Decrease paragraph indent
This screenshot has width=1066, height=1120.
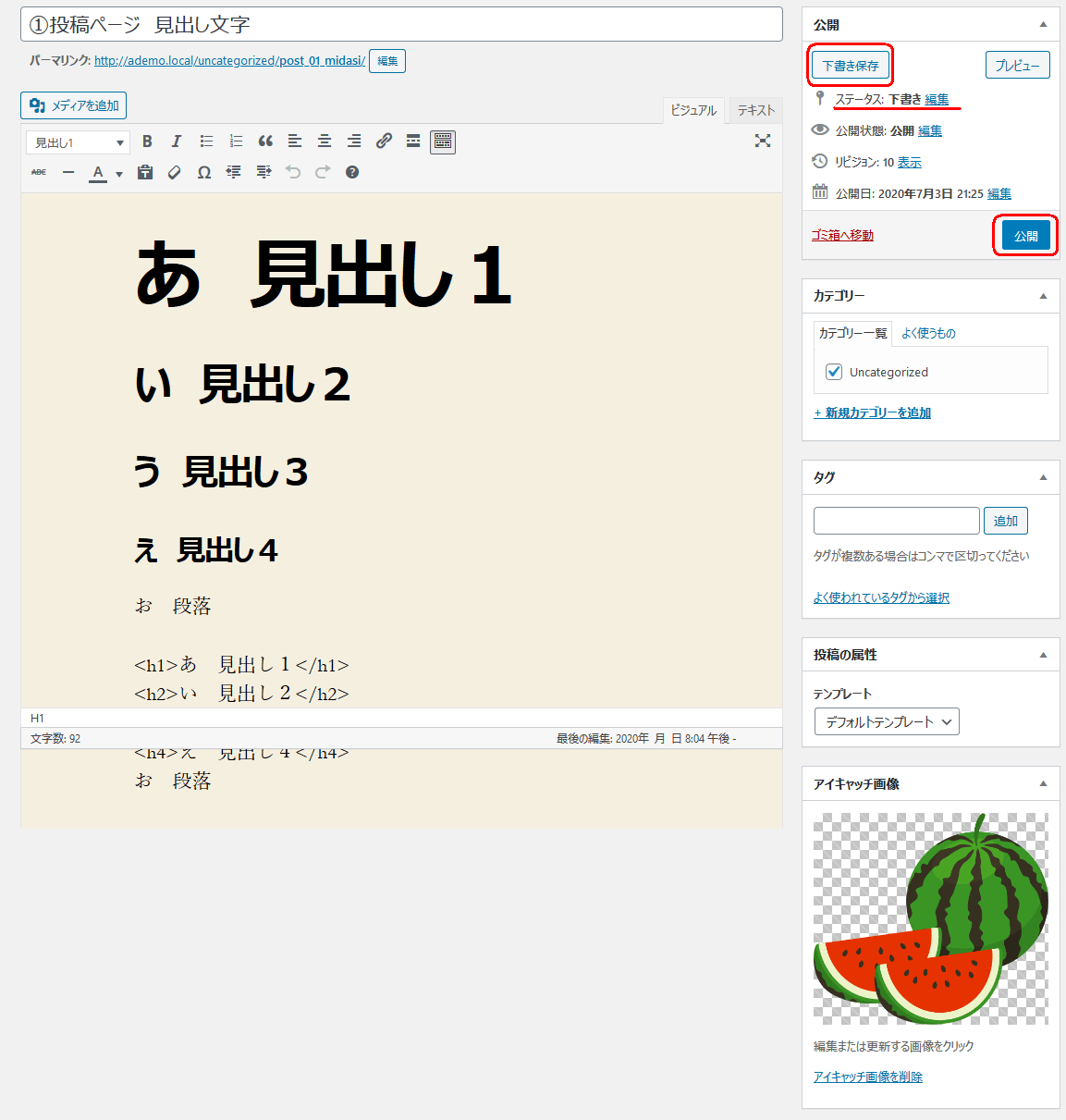(234, 172)
